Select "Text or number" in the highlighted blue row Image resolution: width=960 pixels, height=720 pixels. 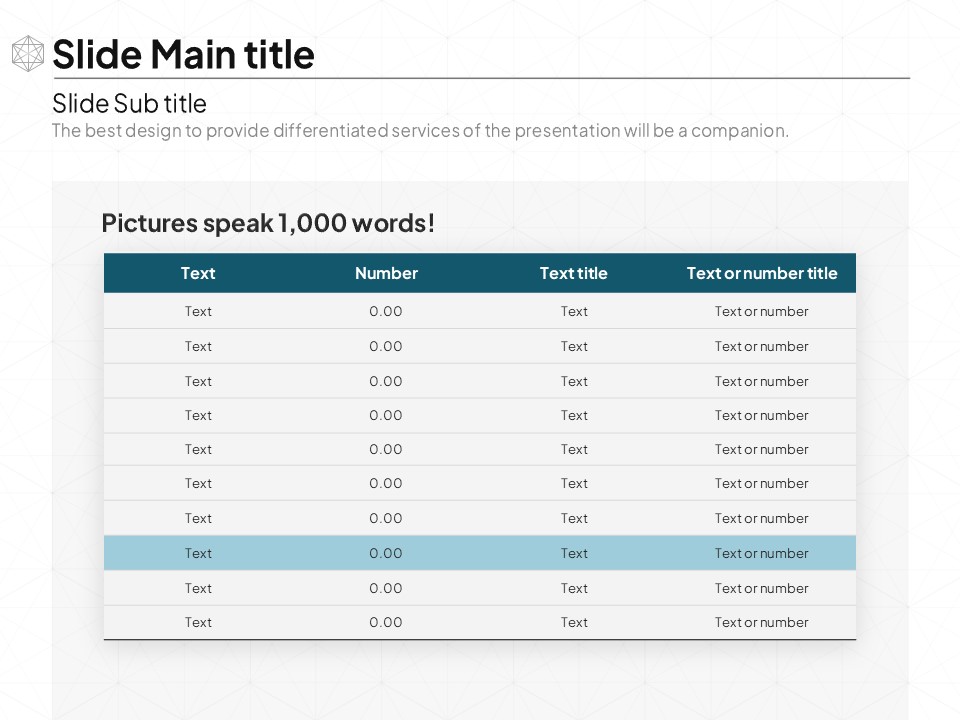pos(761,553)
